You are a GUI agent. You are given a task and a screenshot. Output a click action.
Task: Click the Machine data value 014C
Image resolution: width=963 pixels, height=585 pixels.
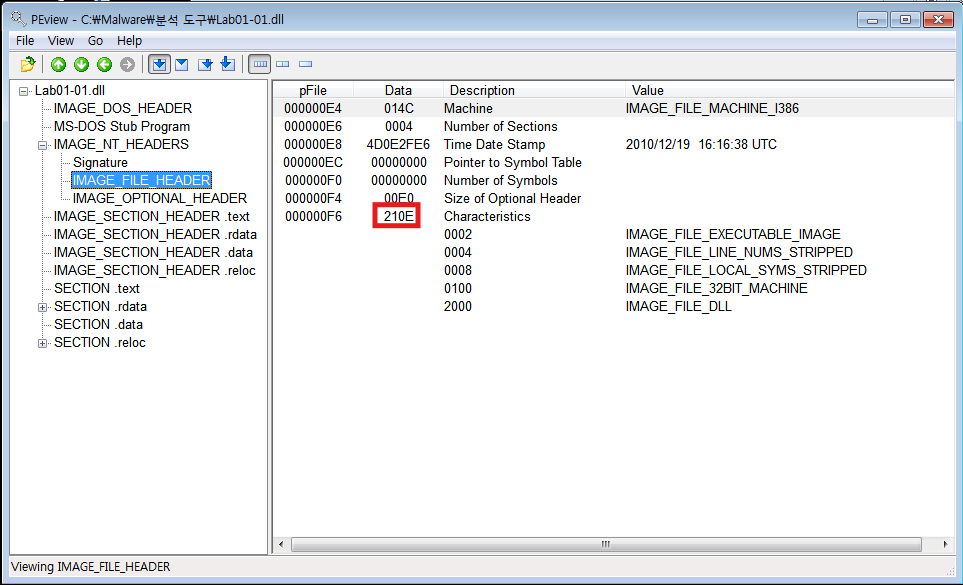point(399,109)
